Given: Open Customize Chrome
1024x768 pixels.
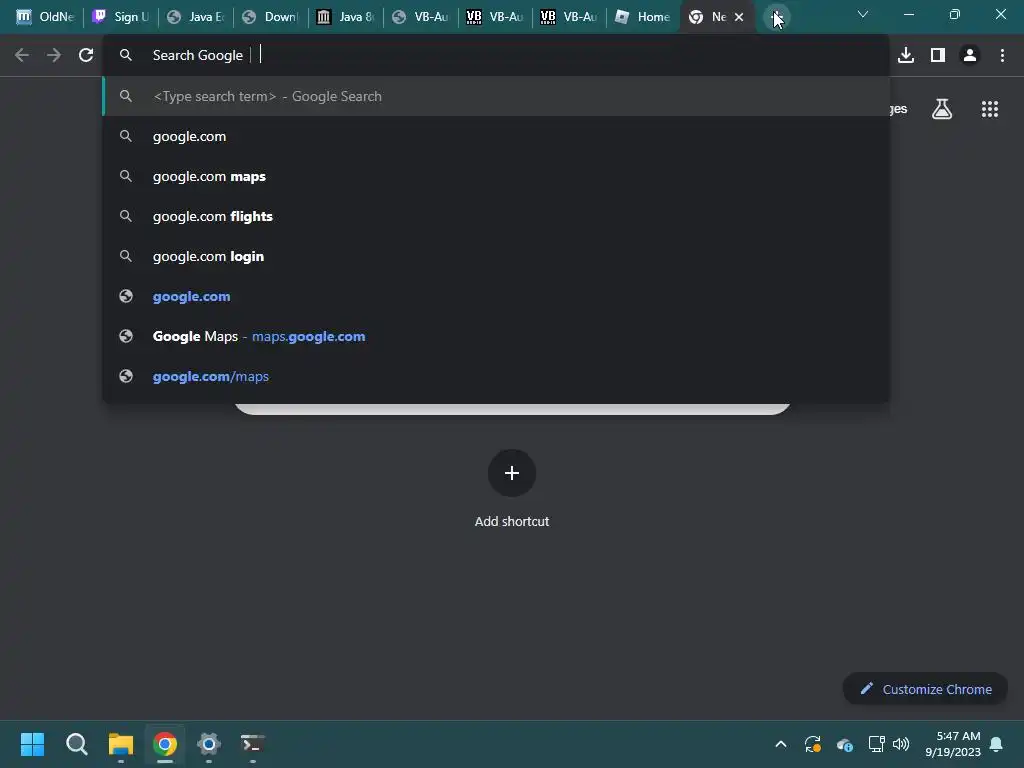Looking at the screenshot, I should [925, 689].
